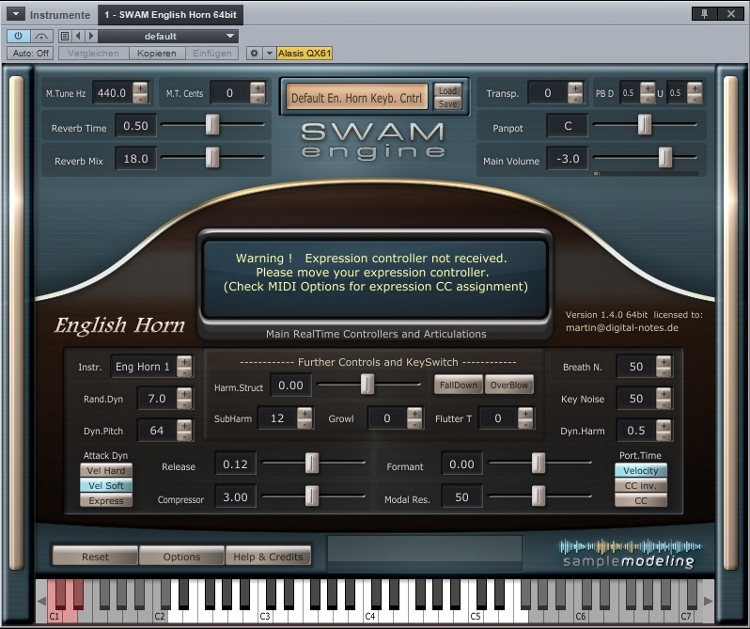
Task: Click Kopieren button
Action: click(x=157, y=53)
